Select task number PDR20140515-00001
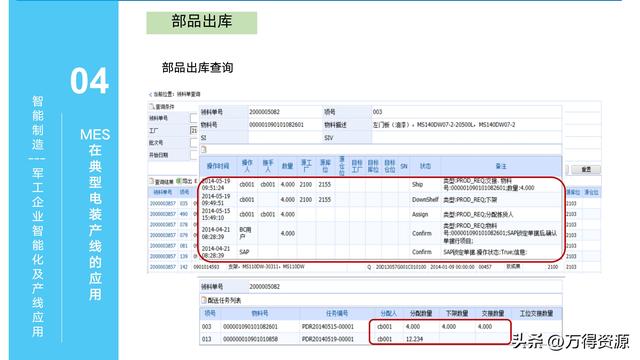 point(328,327)
